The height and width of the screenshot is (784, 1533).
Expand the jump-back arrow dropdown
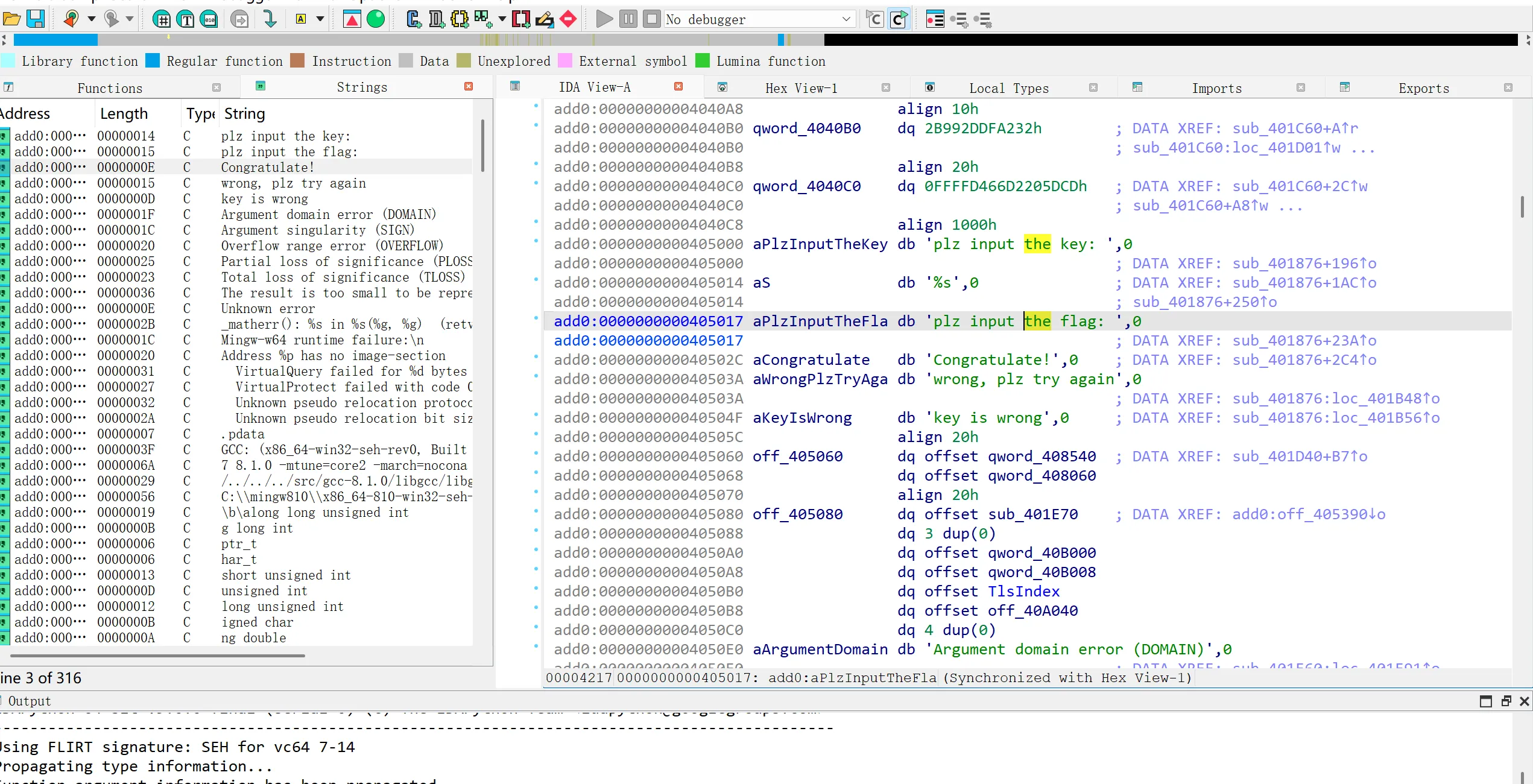(x=91, y=19)
